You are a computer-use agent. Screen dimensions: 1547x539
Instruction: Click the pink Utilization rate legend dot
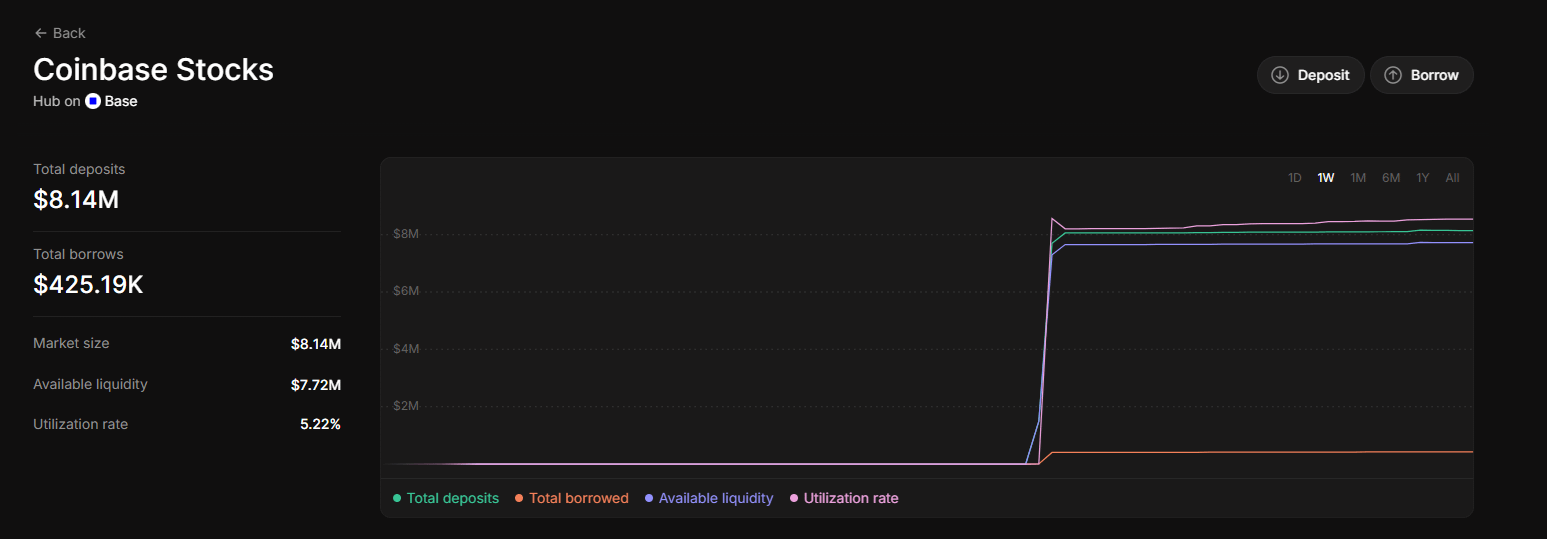click(x=794, y=498)
